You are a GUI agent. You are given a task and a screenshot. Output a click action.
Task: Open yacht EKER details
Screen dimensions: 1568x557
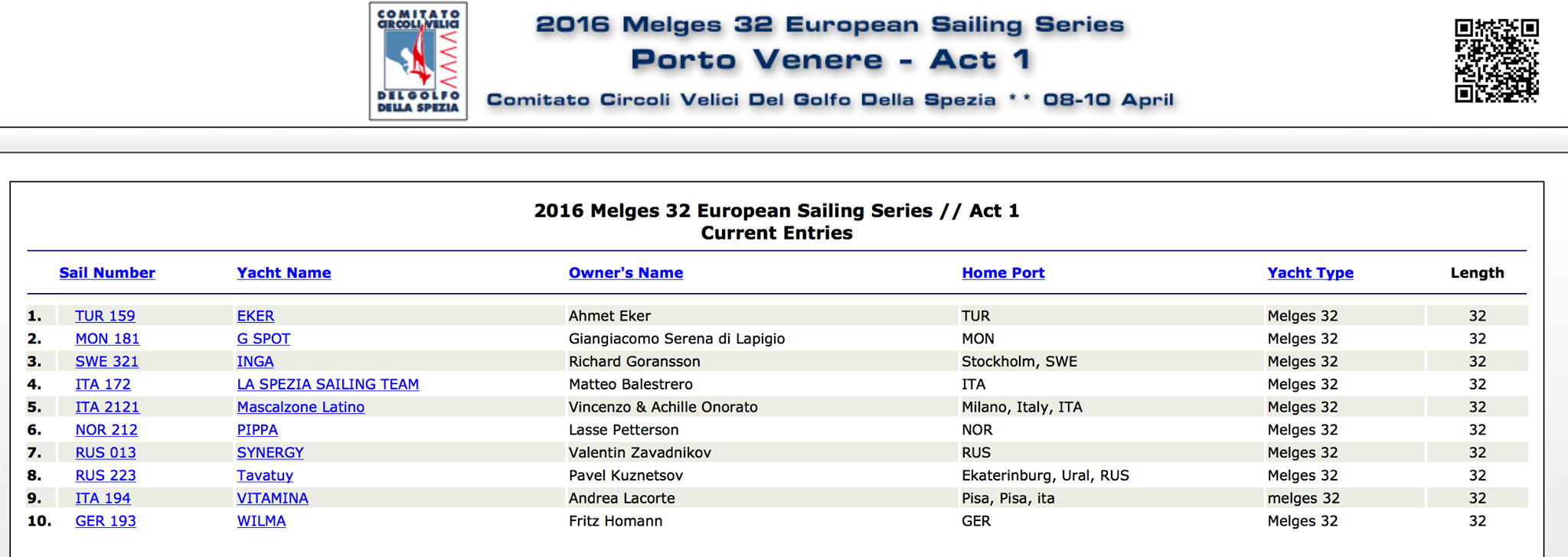coord(255,316)
